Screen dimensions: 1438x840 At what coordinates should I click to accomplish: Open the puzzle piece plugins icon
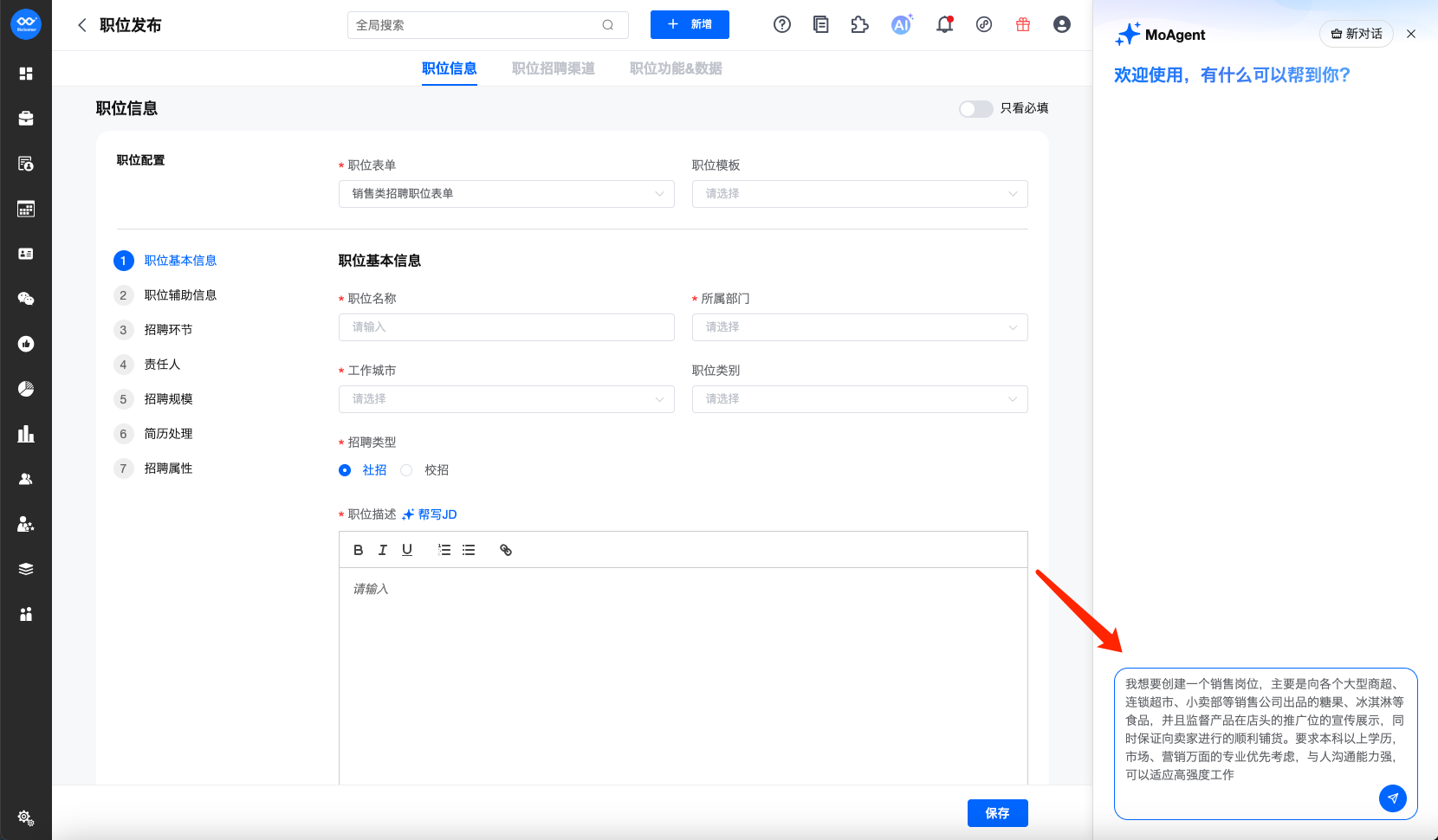coord(859,25)
